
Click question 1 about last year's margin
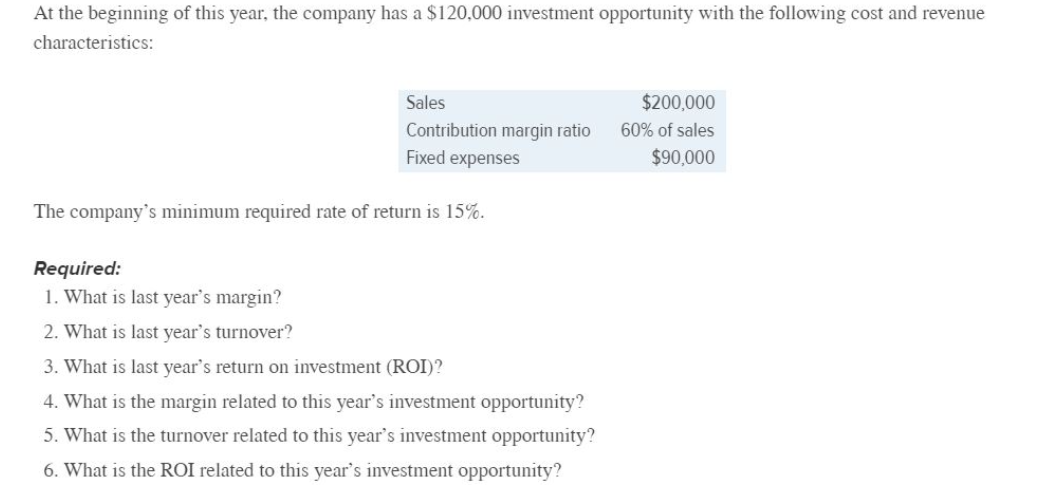(163, 297)
